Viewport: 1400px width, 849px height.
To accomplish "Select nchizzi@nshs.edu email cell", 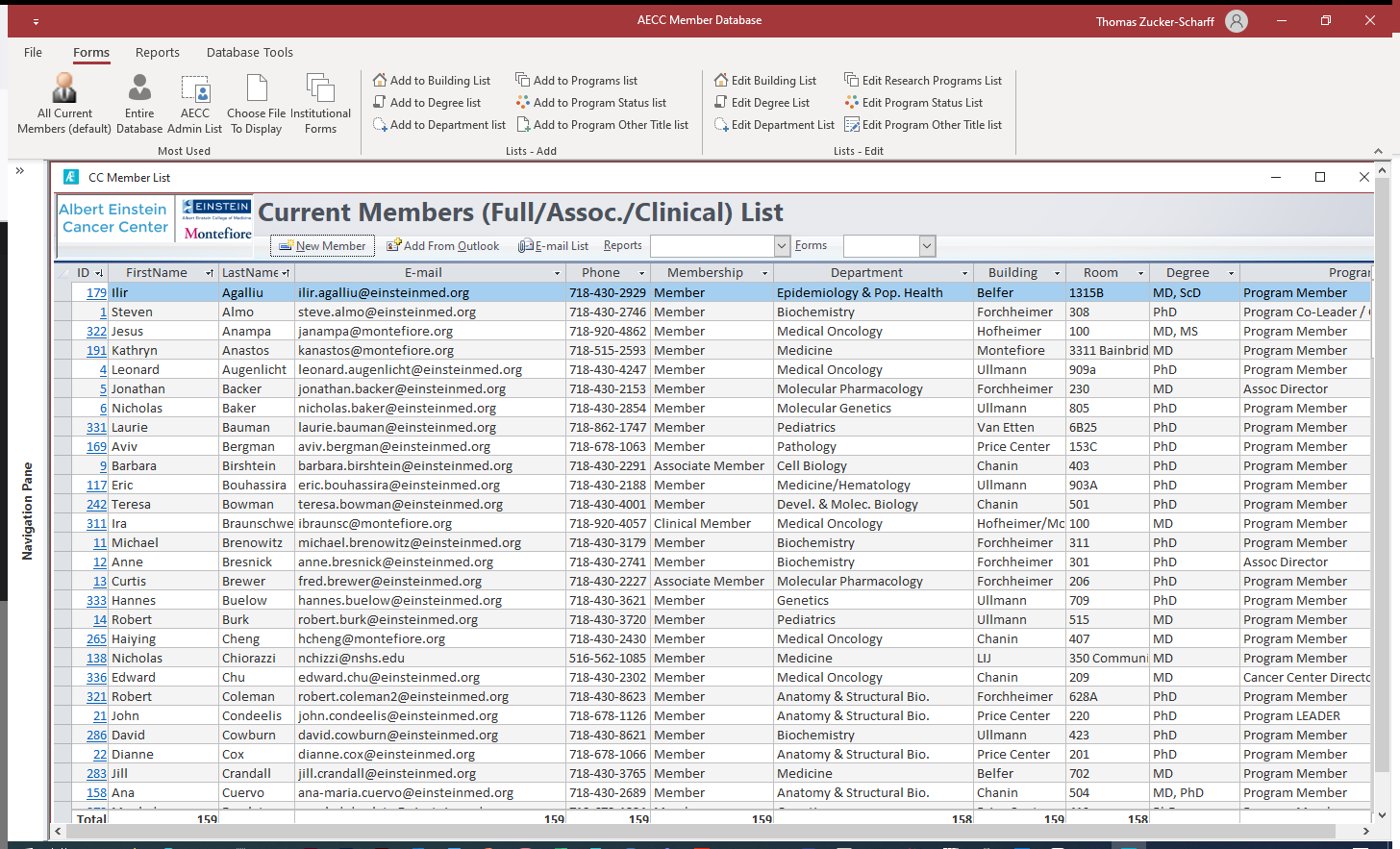I will point(430,658).
